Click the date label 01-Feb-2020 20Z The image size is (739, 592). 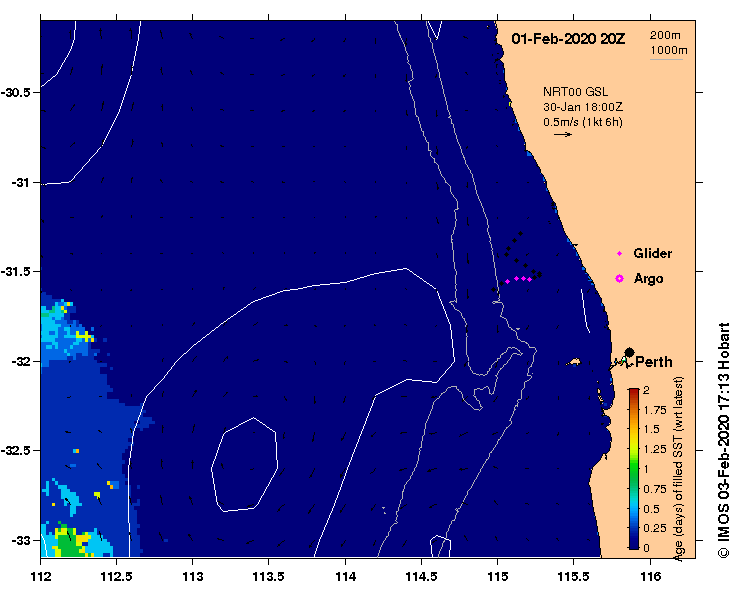pyautogui.click(x=568, y=39)
